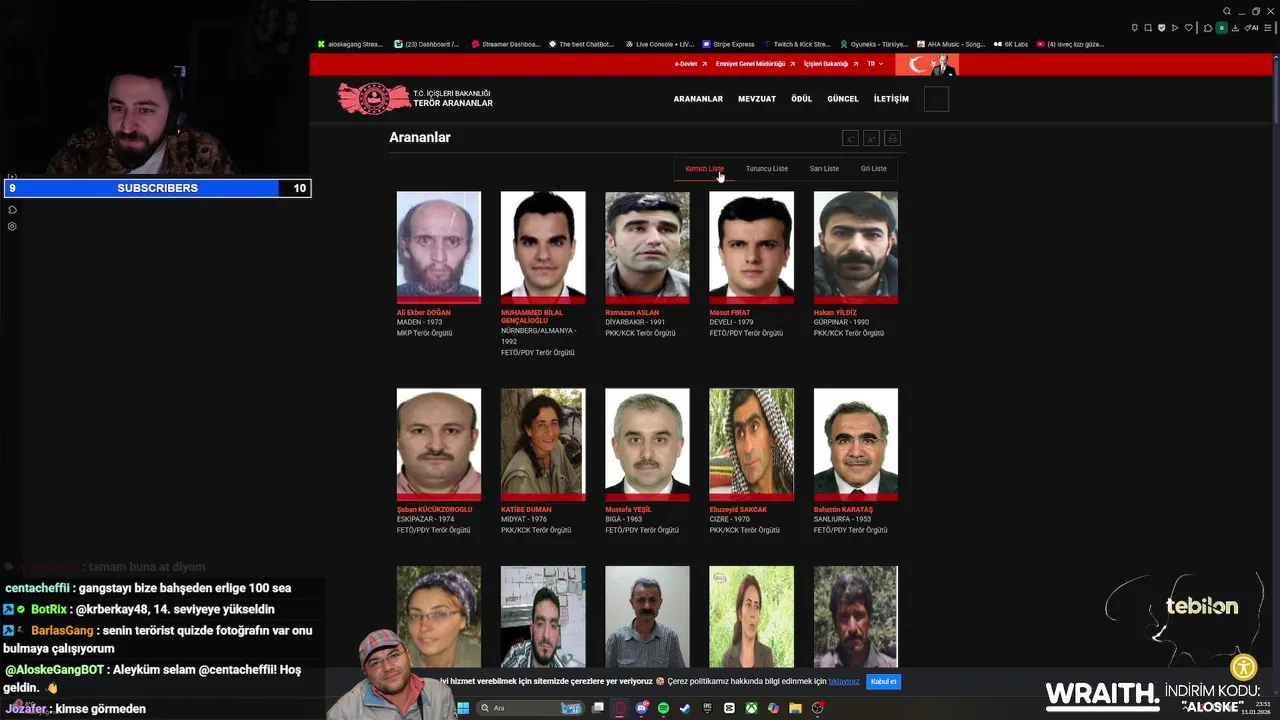The width and height of the screenshot is (1280, 720).
Task: Follow the İçişleri Bakanlığı link
Action: pyautogui.click(x=830, y=64)
